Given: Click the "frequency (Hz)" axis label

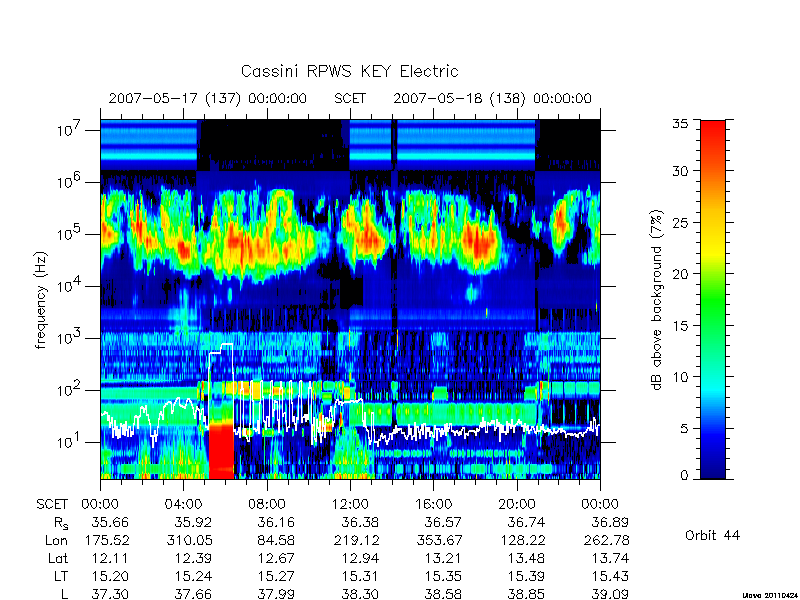Looking at the screenshot, I should [x=41, y=300].
